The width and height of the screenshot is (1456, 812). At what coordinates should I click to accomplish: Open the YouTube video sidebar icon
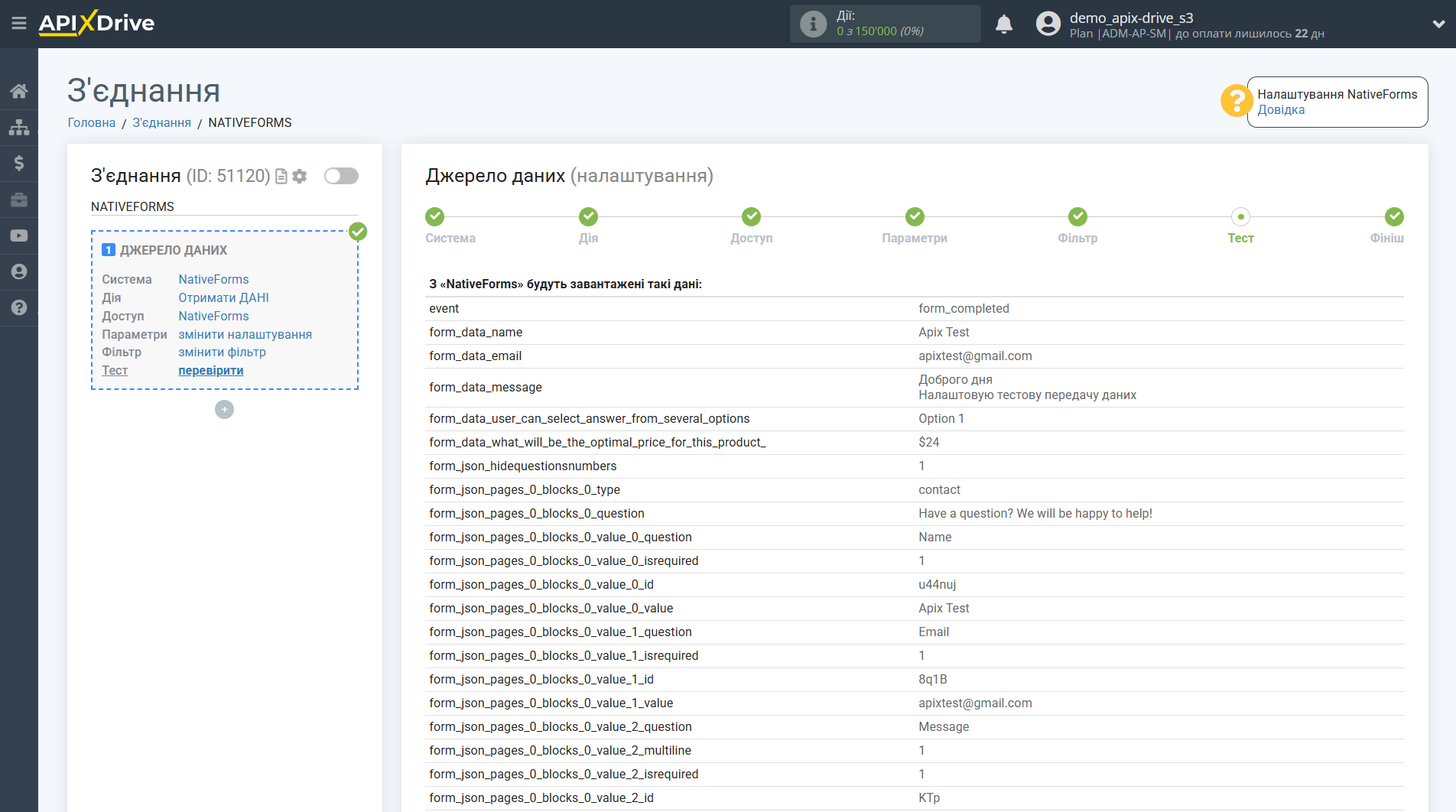19,235
